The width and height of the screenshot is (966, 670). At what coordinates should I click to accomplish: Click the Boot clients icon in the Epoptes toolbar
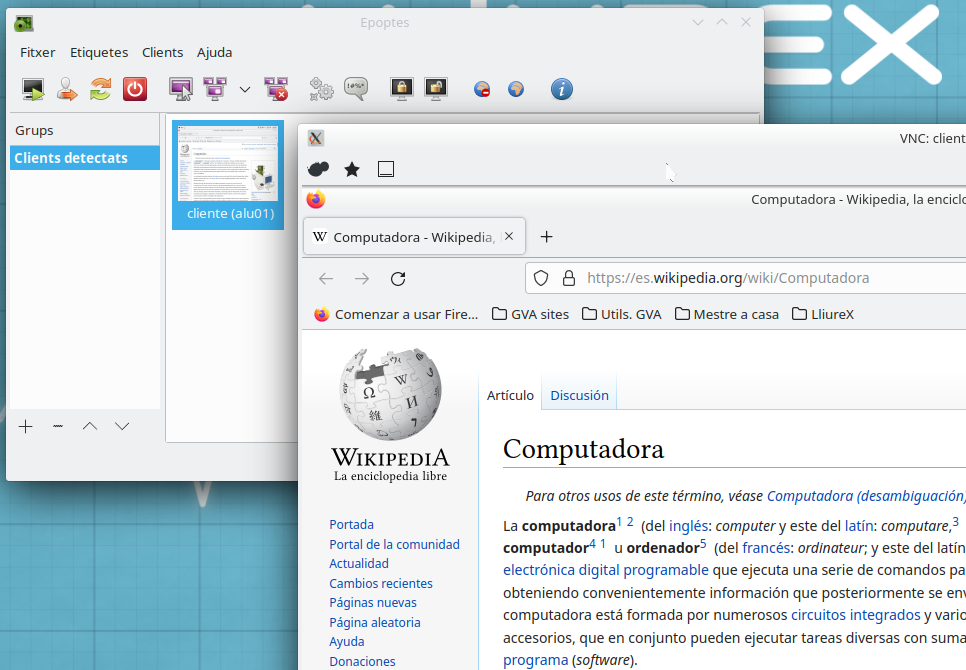(x=34, y=89)
